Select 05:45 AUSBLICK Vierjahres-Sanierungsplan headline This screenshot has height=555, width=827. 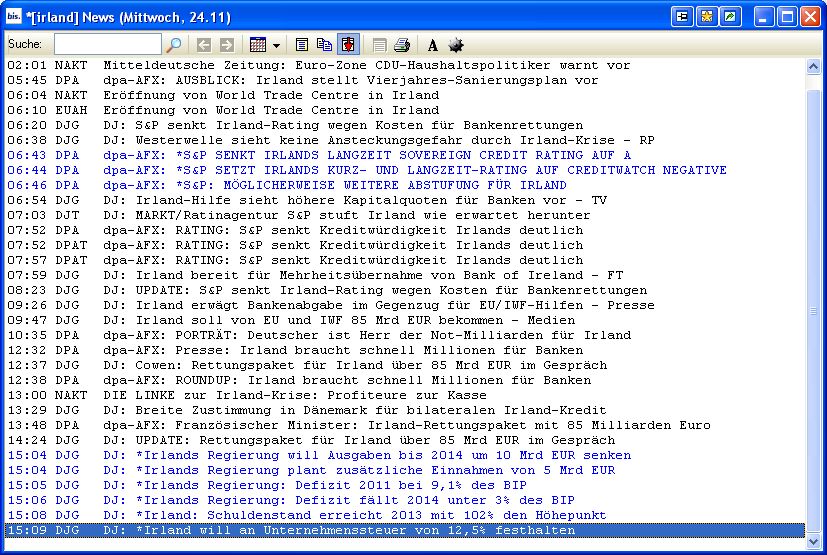405,80
